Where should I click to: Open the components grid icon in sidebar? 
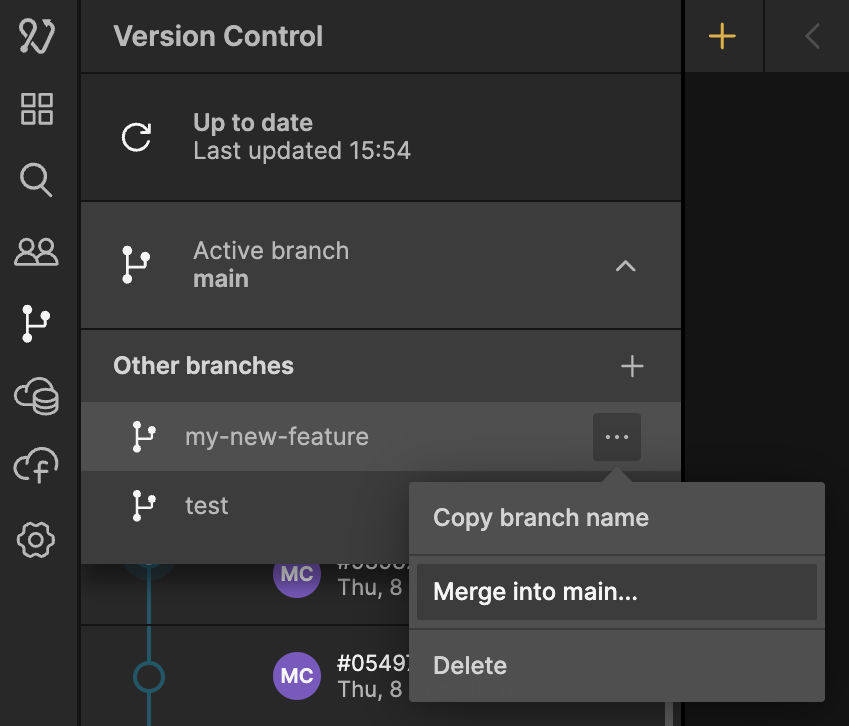pos(37,109)
